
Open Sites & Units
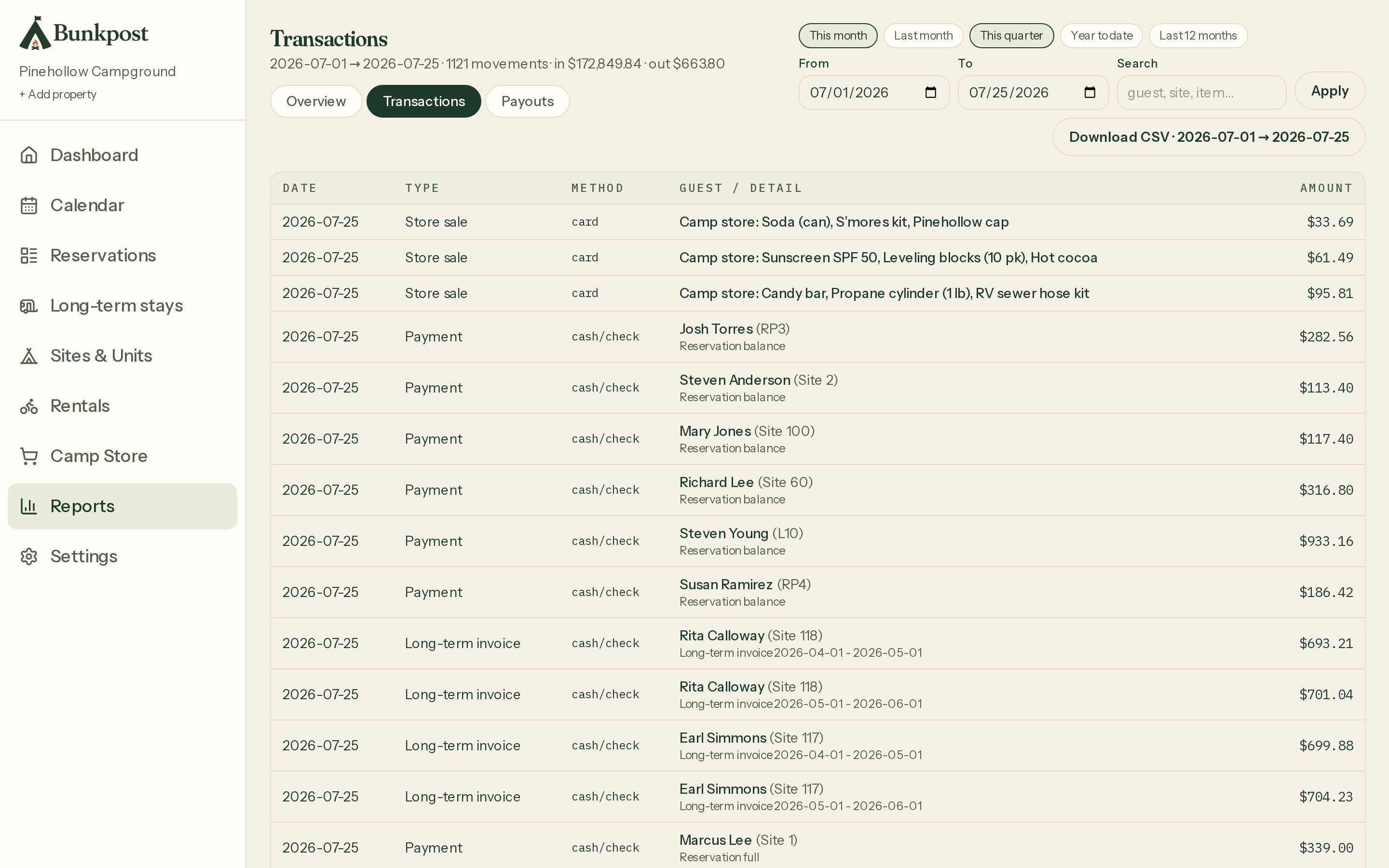pyautogui.click(x=122, y=356)
